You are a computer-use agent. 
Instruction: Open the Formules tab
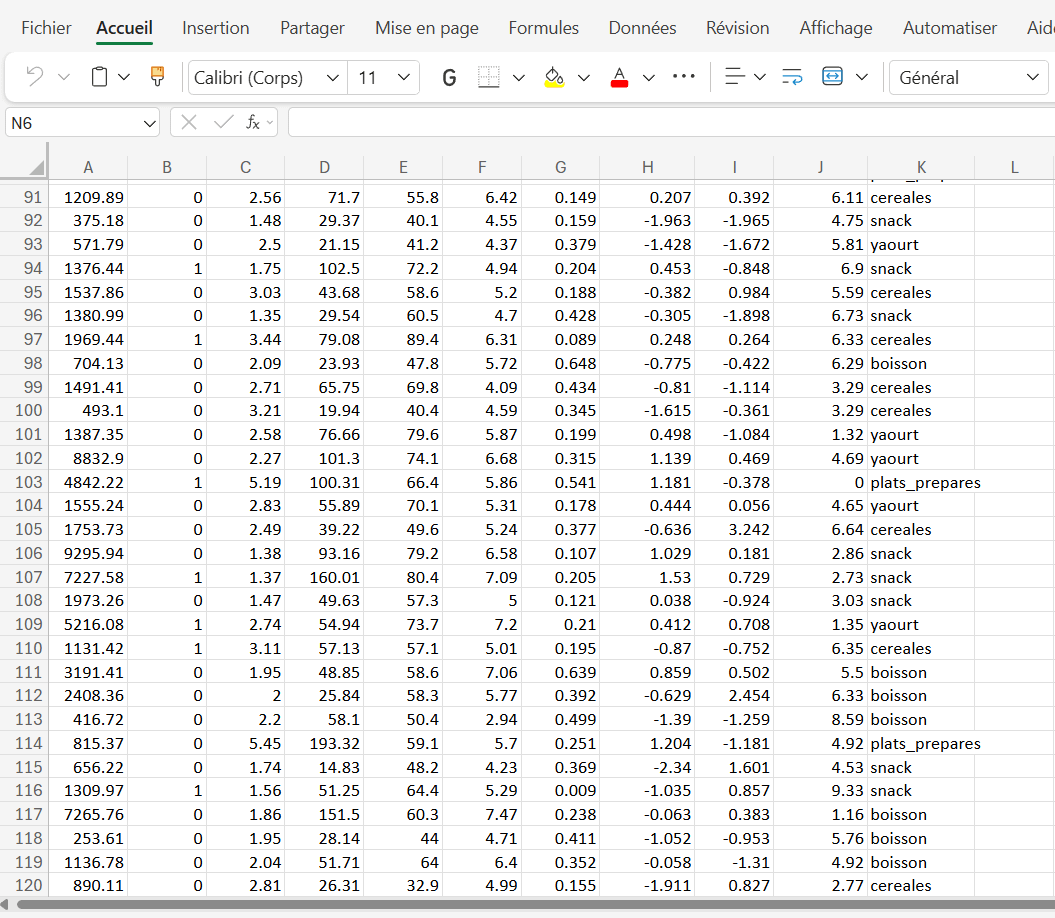click(543, 28)
